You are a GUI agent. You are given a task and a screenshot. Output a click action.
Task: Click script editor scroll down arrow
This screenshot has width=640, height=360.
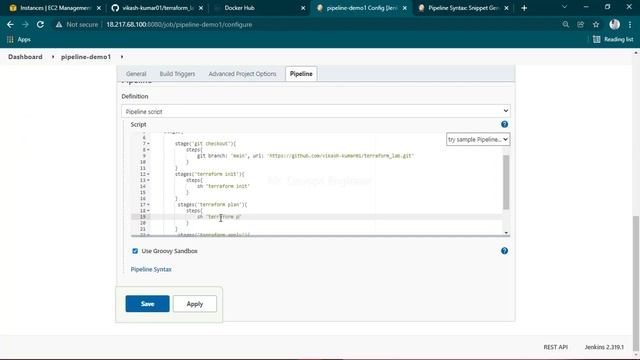pyautogui.click(x=506, y=233)
